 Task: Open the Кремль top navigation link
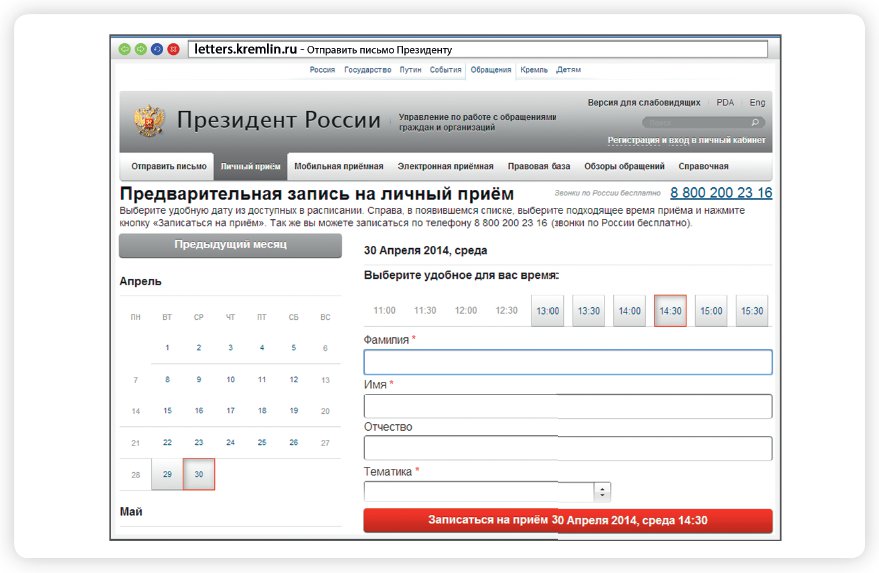(x=534, y=70)
